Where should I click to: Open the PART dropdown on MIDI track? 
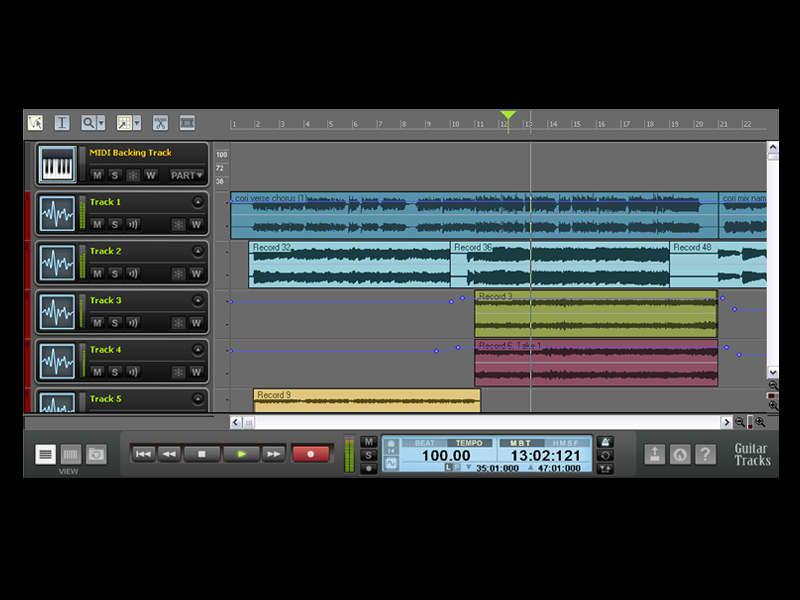click(187, 175)
